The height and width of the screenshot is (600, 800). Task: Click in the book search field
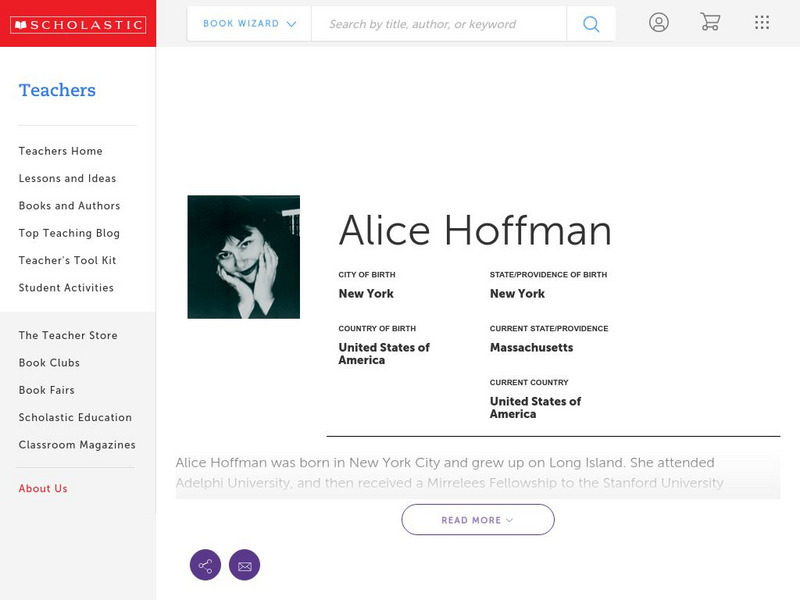coord(438,24)
